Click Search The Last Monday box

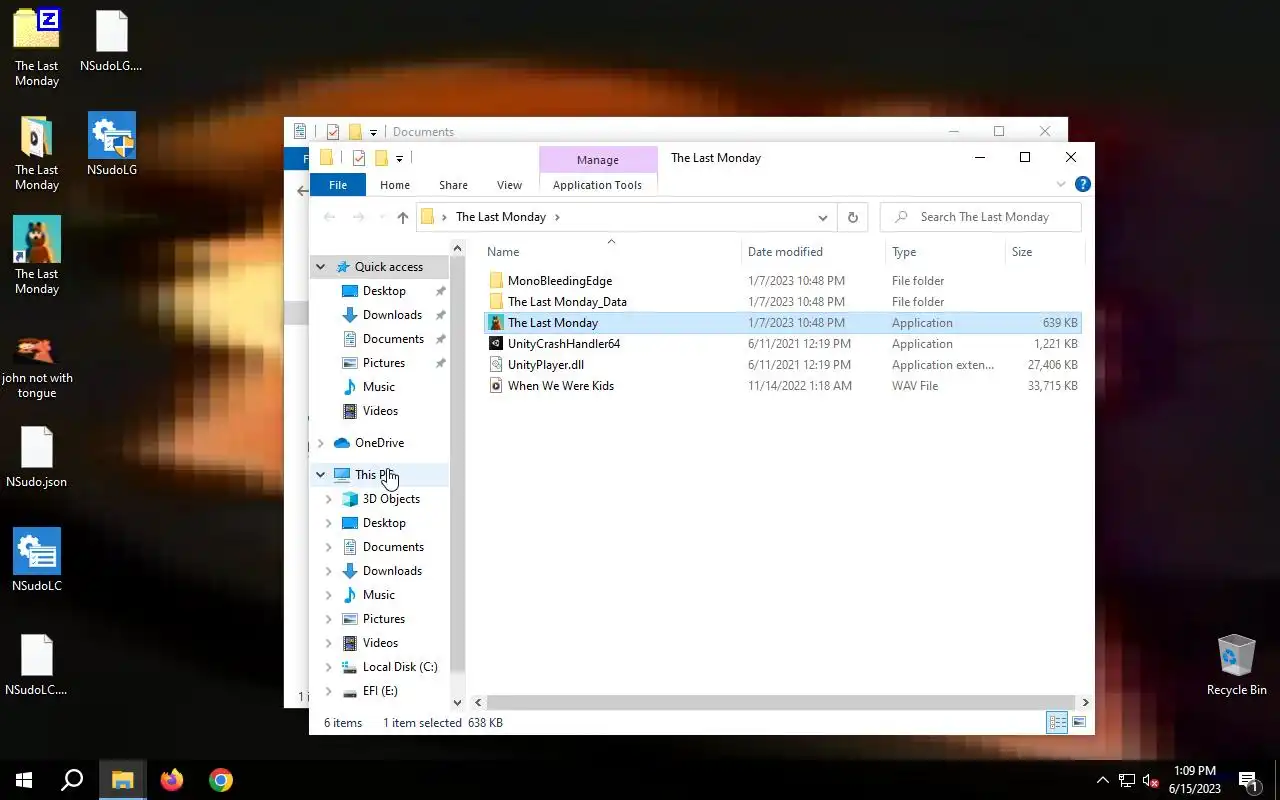(x=980, y=217)
